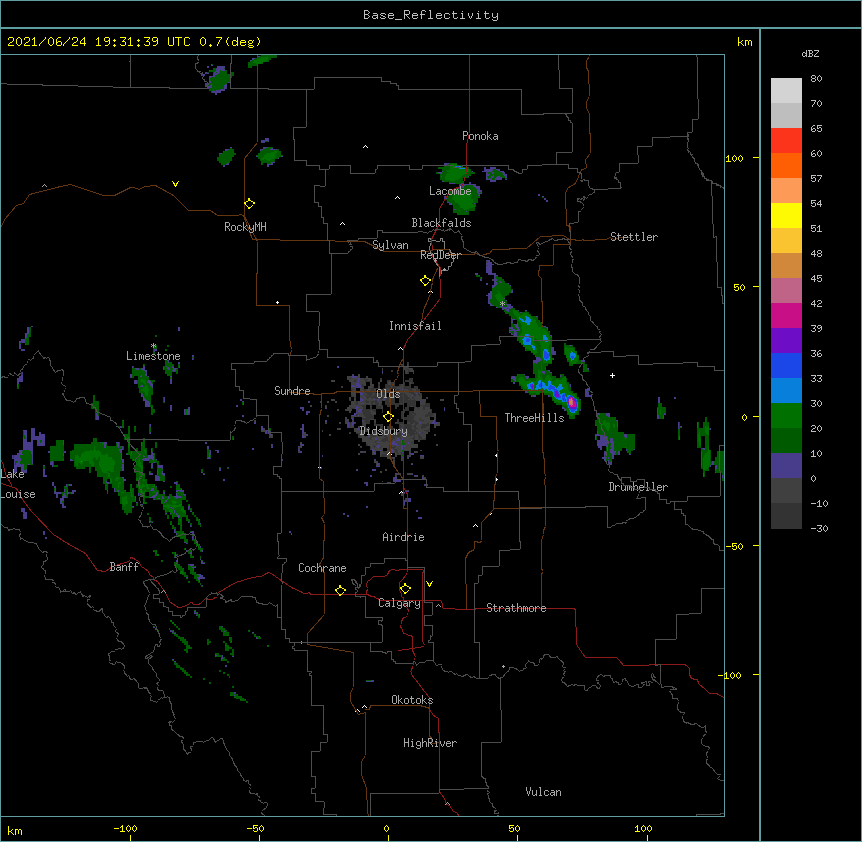The width and height of the screenshot is (862, 842).
Task: Click the Stettler city label
Action: (x=633, y=237)
